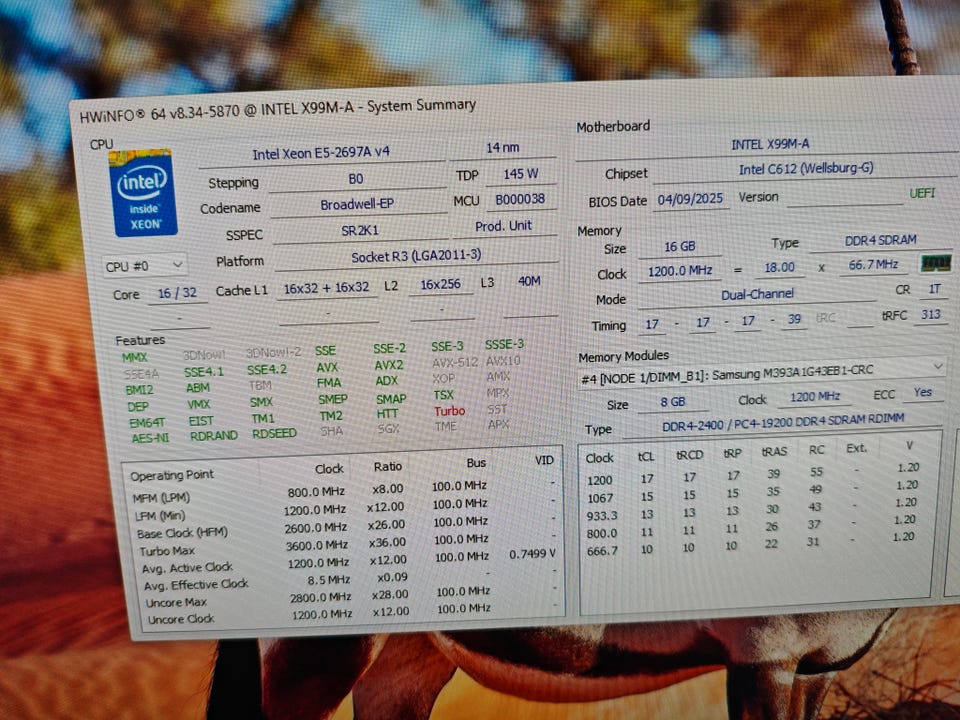The image size is (960, 720).
Task: Click the Memory Size value 16 GB
Action: 680,247
